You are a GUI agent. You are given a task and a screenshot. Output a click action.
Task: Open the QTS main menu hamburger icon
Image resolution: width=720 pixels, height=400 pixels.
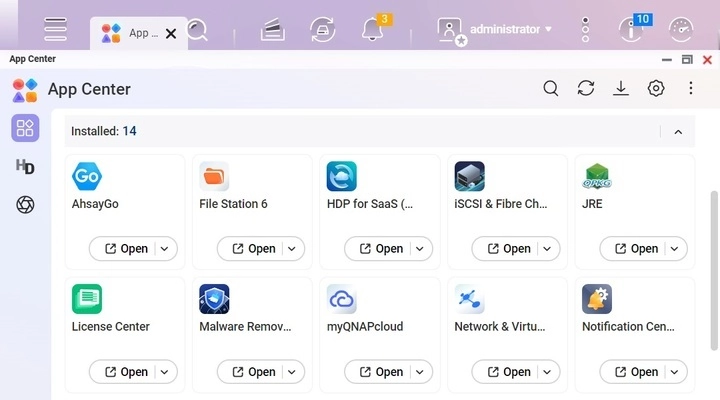click(56, 29)
